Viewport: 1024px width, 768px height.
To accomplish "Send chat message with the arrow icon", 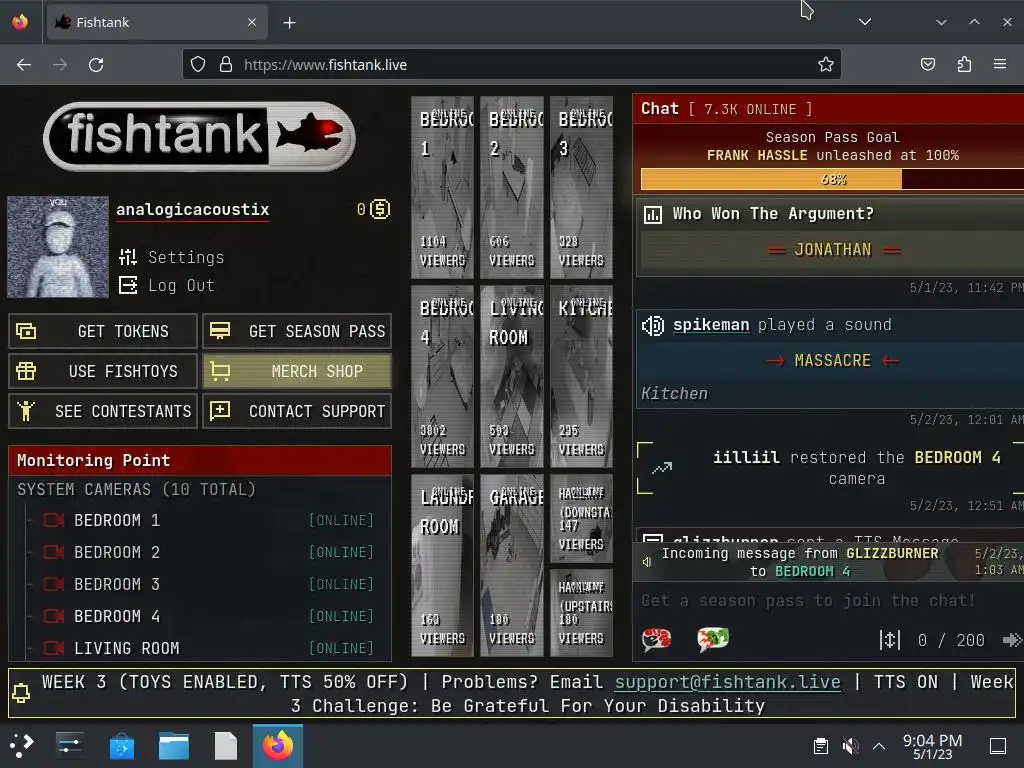I will (1011, 640).
